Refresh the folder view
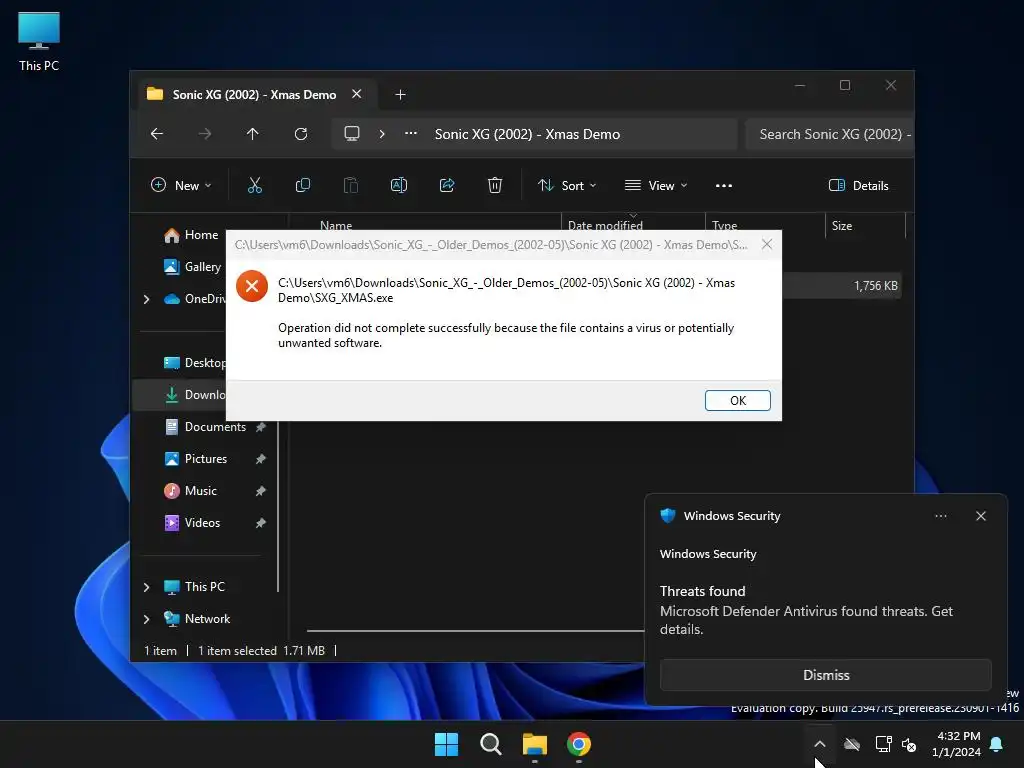This screenshot has height=768, width=1024. coord(300,134)
